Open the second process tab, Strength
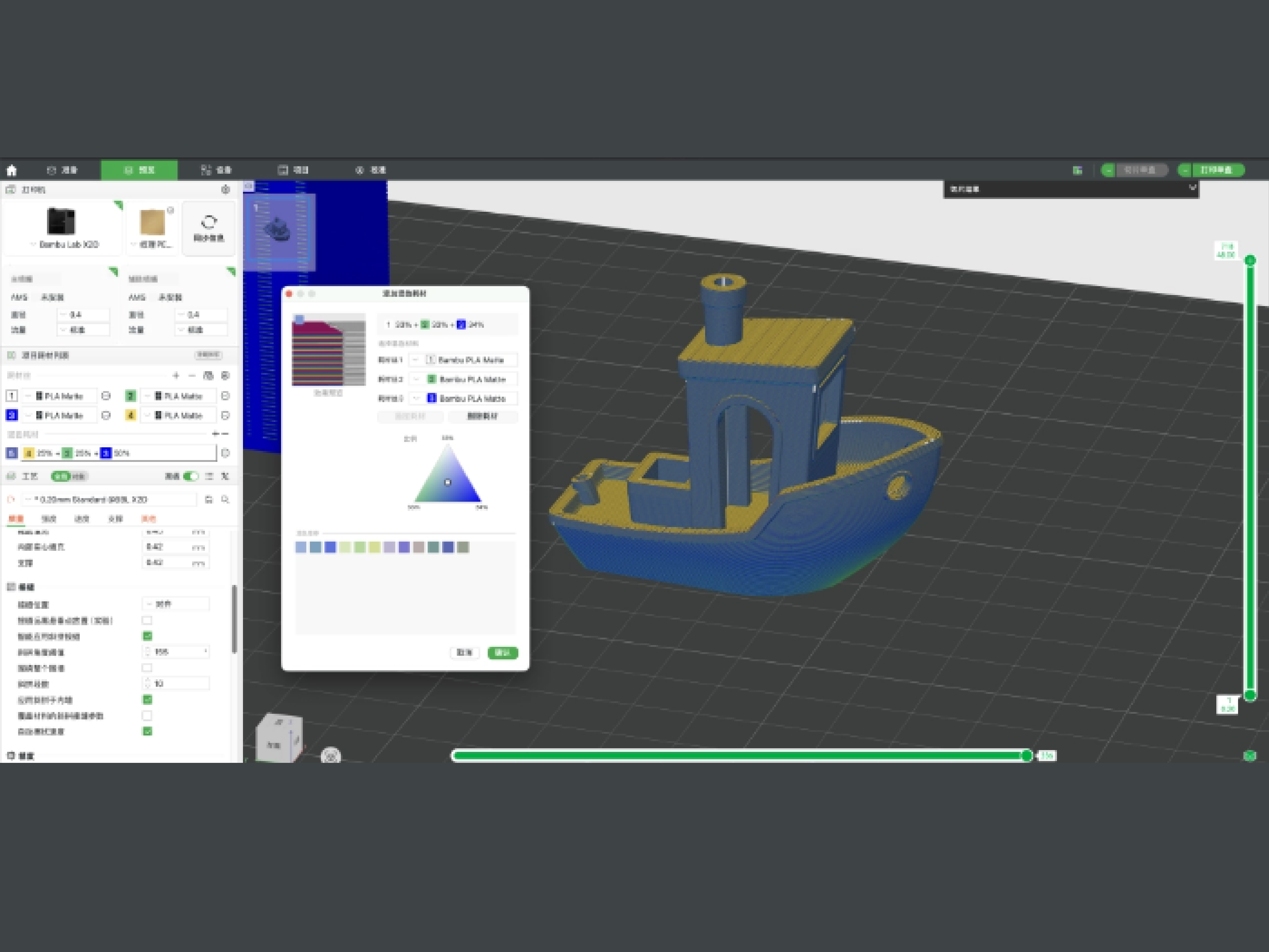The width and height of the screenshot is (1269, 952). click(x=49, y=519)
